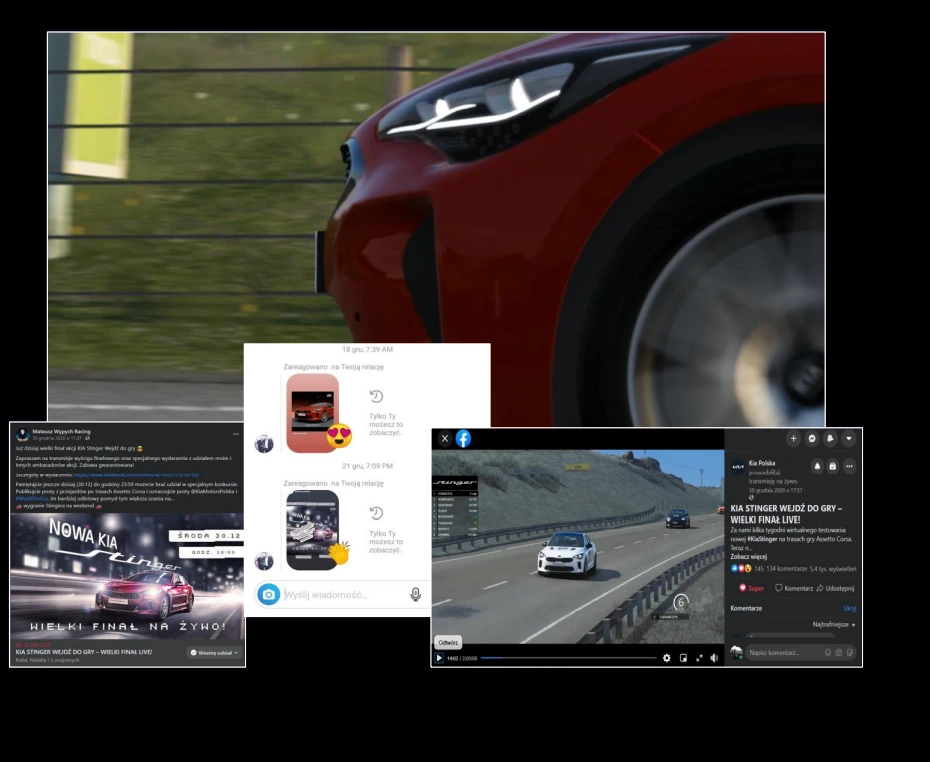This screenshot has width=930, height=762.
Task: Toggle the bell notifications for Kia Polska post
Action: [x=817, y=466]
